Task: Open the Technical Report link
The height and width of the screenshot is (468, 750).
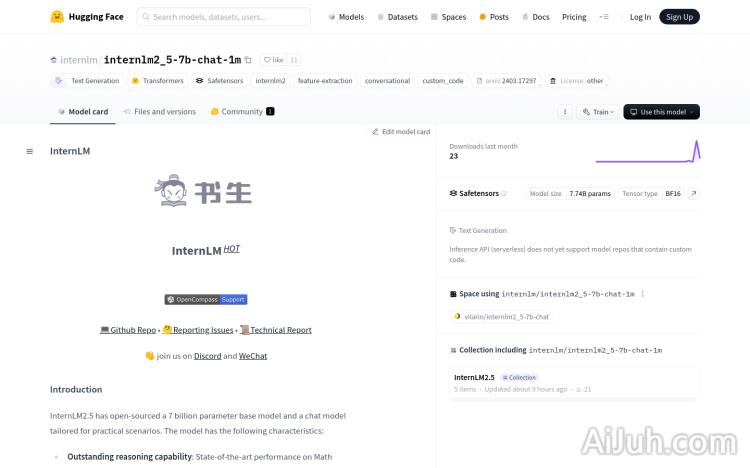Action: click(276, 330)
